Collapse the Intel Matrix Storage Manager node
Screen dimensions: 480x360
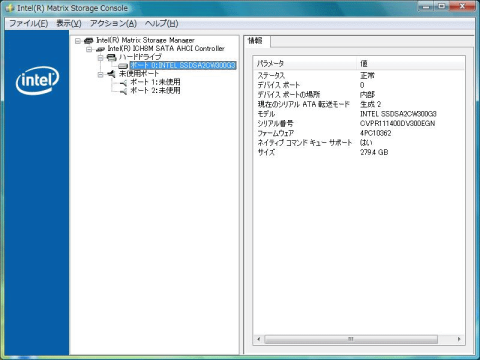tap(78, 41)
